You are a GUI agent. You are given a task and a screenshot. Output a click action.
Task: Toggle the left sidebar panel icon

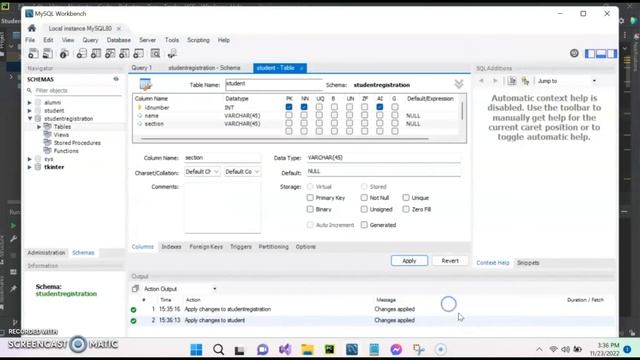[590, 53]
